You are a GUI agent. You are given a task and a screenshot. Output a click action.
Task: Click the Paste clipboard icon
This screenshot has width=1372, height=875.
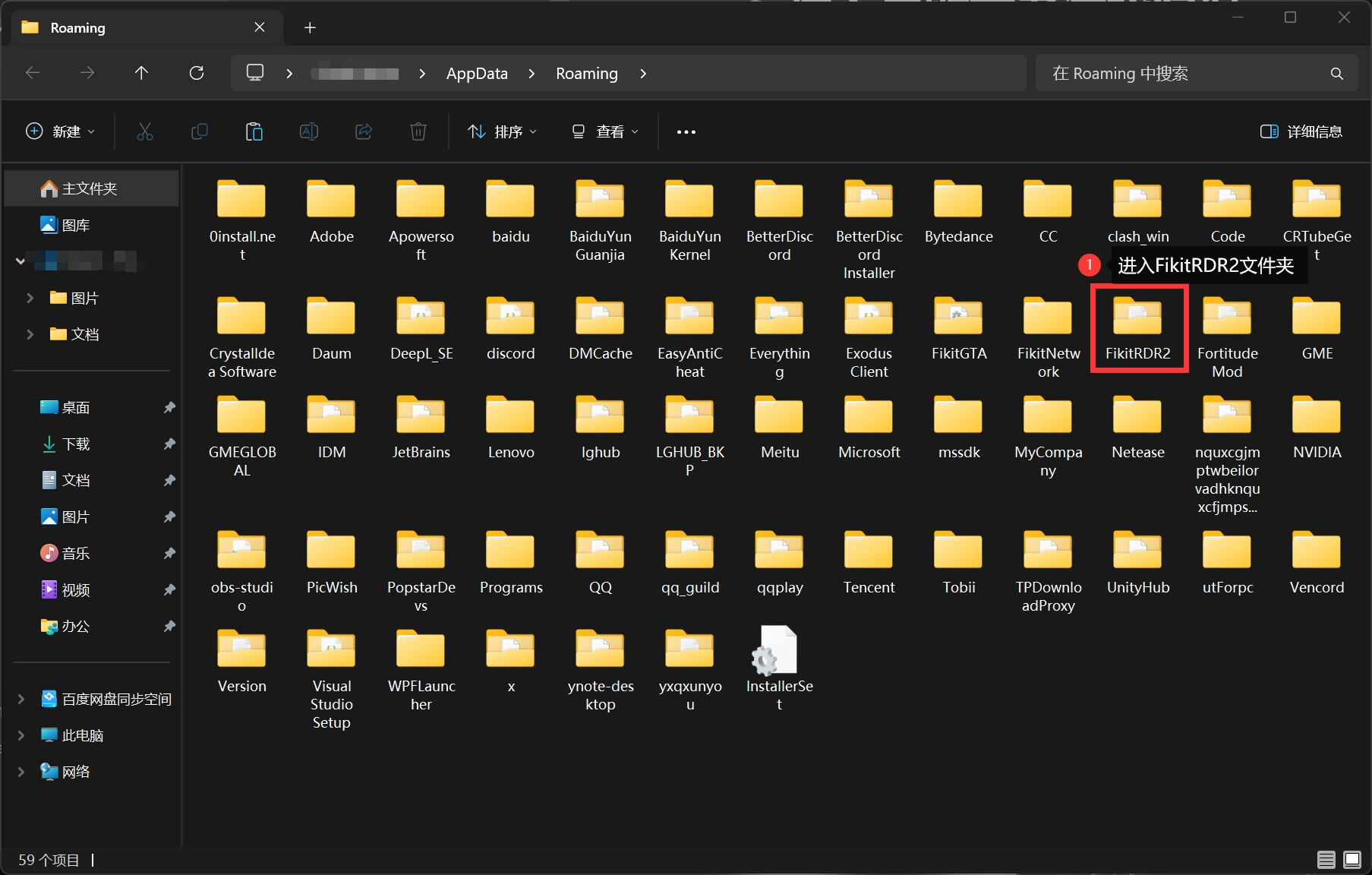pos(254,131)
